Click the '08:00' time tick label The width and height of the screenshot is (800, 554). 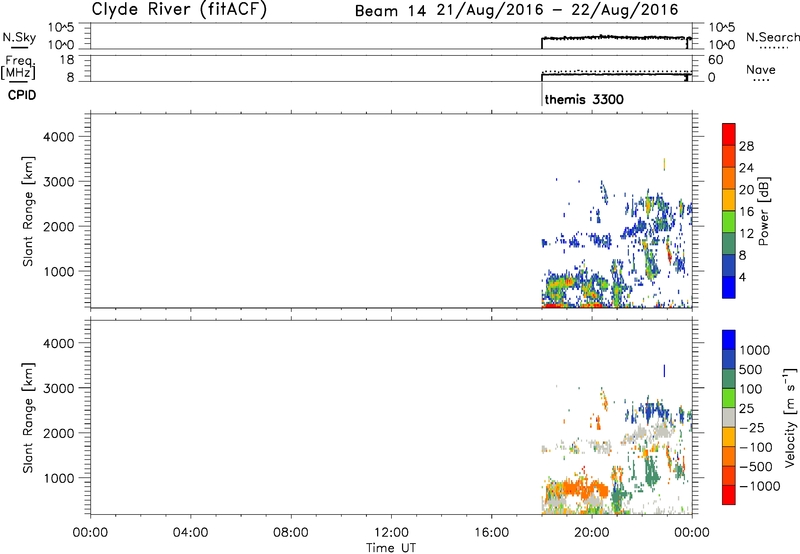[291, 533]
